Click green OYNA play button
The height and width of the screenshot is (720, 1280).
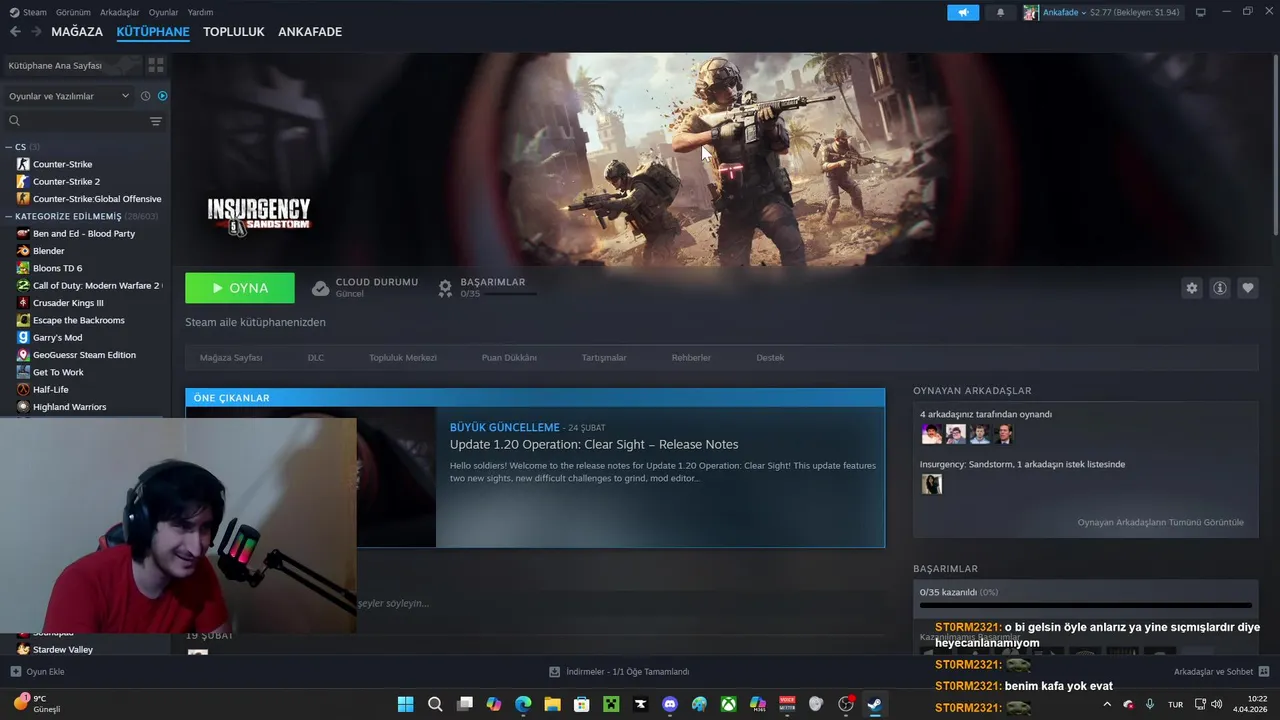point(240,288)
